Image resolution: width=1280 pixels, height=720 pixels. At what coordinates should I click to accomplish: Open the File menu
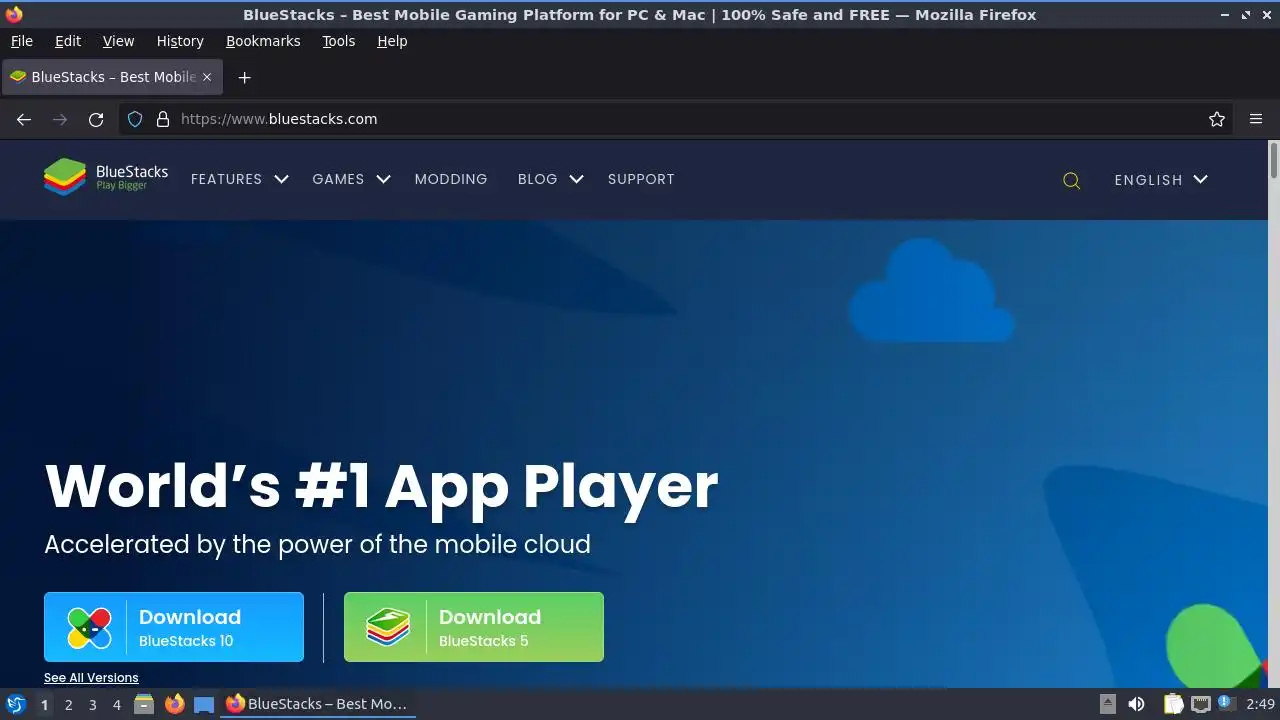(x=21, y=41)
